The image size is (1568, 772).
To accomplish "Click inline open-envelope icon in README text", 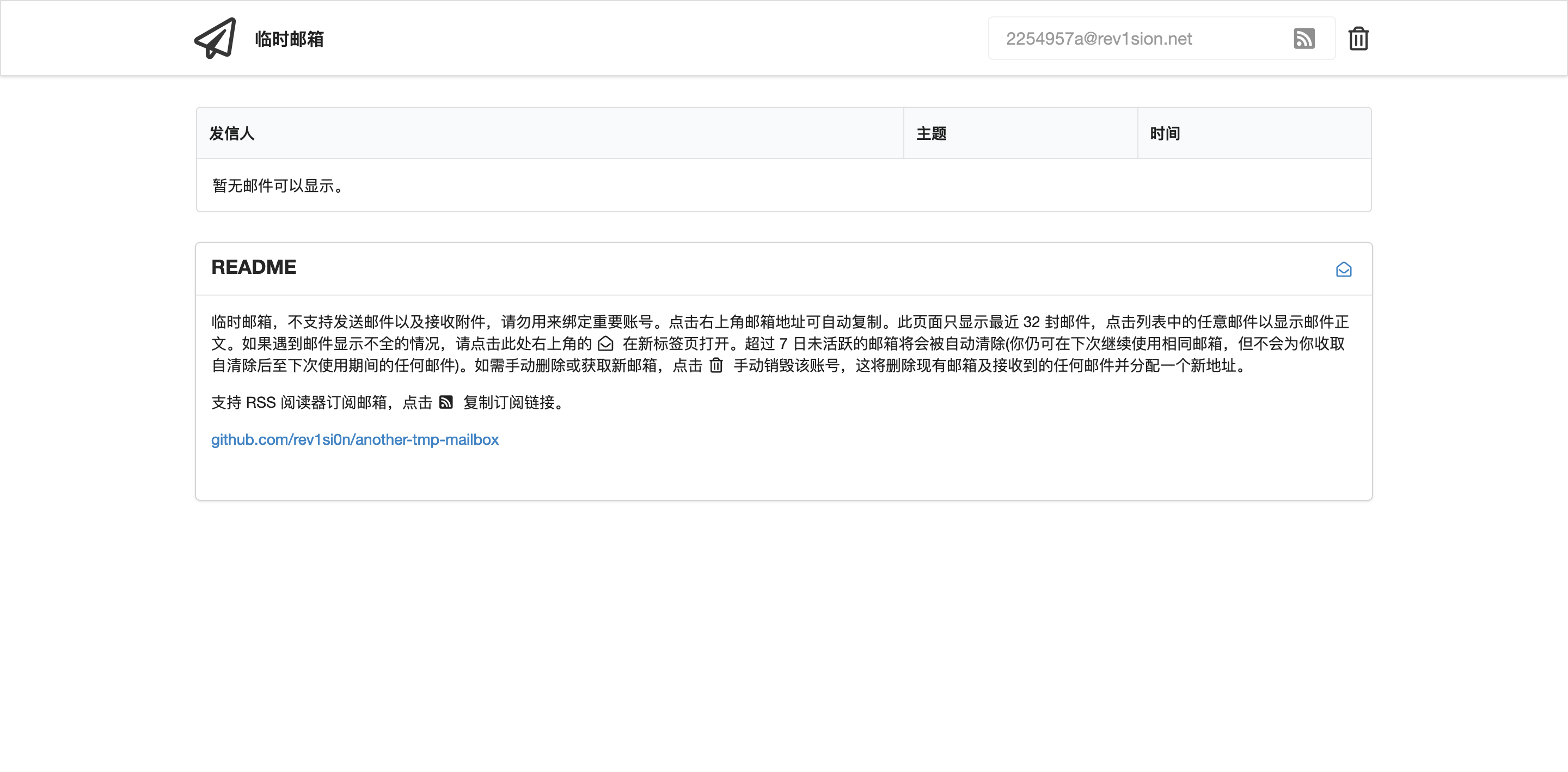I will 605,344.
